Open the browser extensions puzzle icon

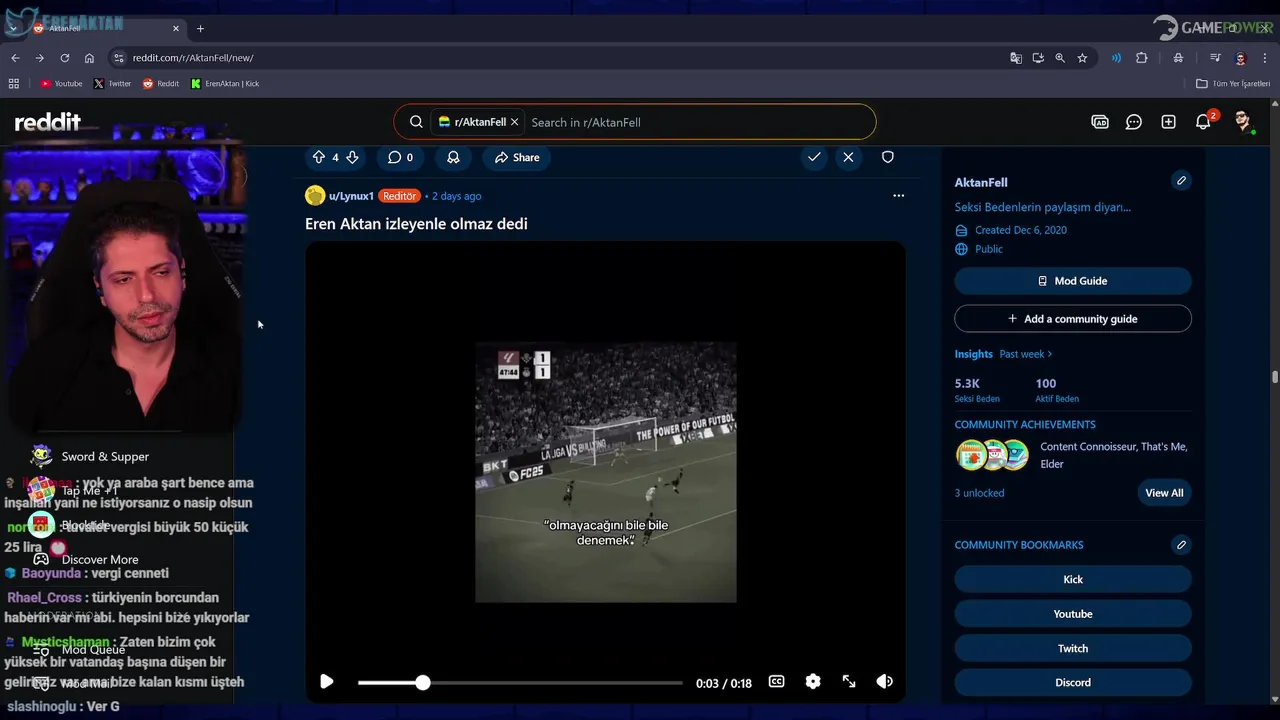[1142, 58]
